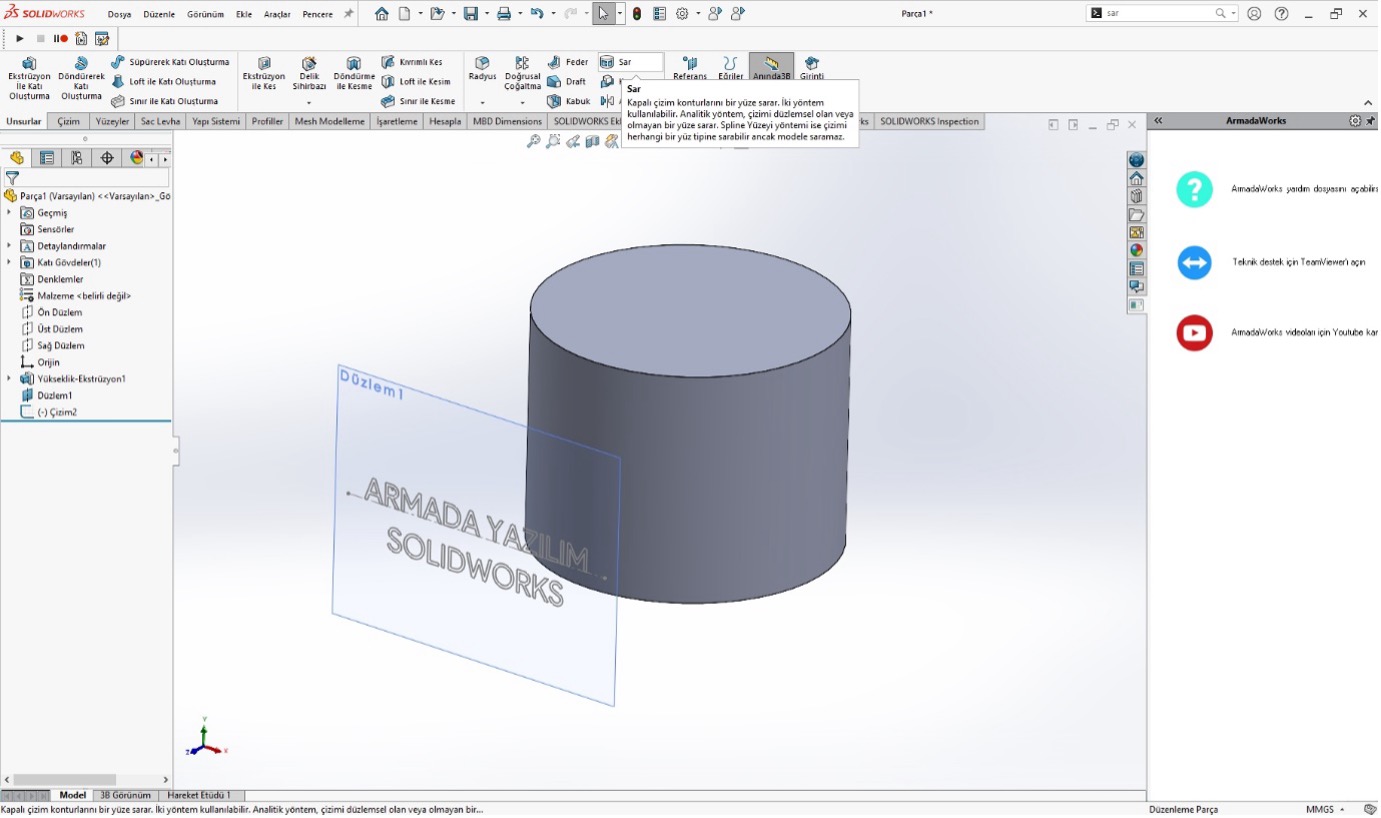The height and width of the screenshot is (818, 1381).
Task: Open the DimXpertManager crosshair tab
Action: [107, 158]
